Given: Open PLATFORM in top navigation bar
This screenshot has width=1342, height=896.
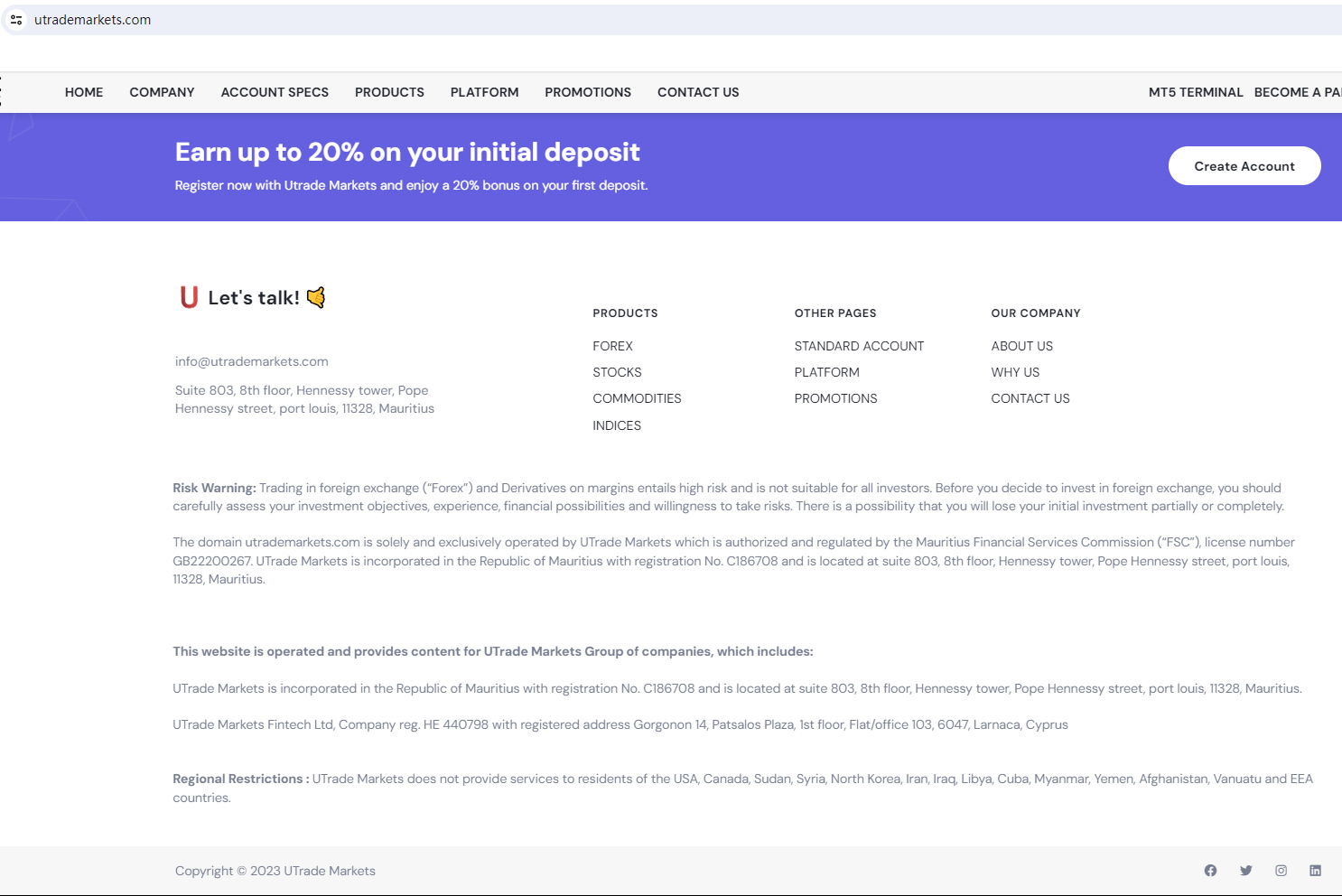Looking at the screenshot, I should pos(485,92).
